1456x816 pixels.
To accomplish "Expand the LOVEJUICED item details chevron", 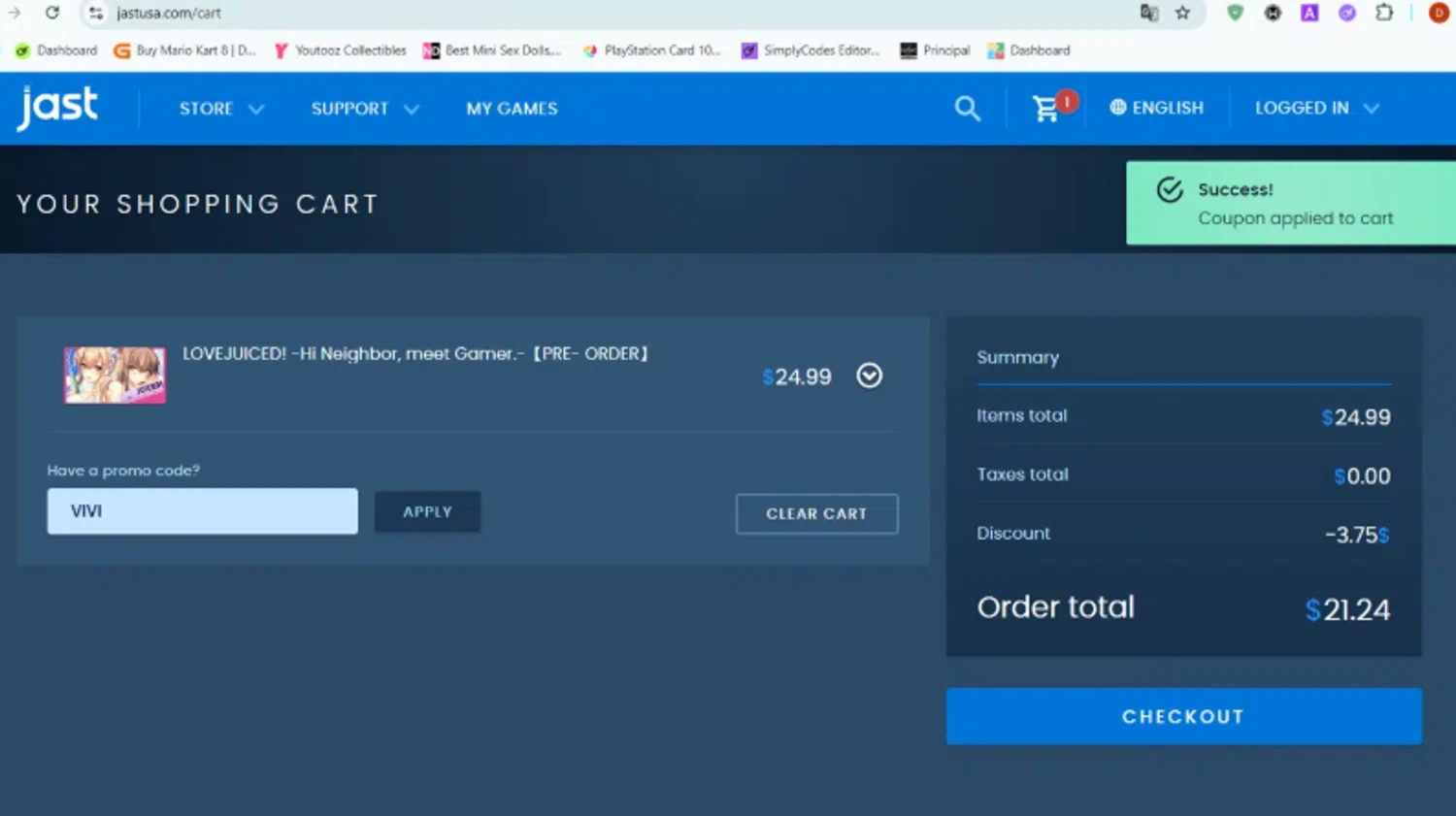I will click(870, 375).
